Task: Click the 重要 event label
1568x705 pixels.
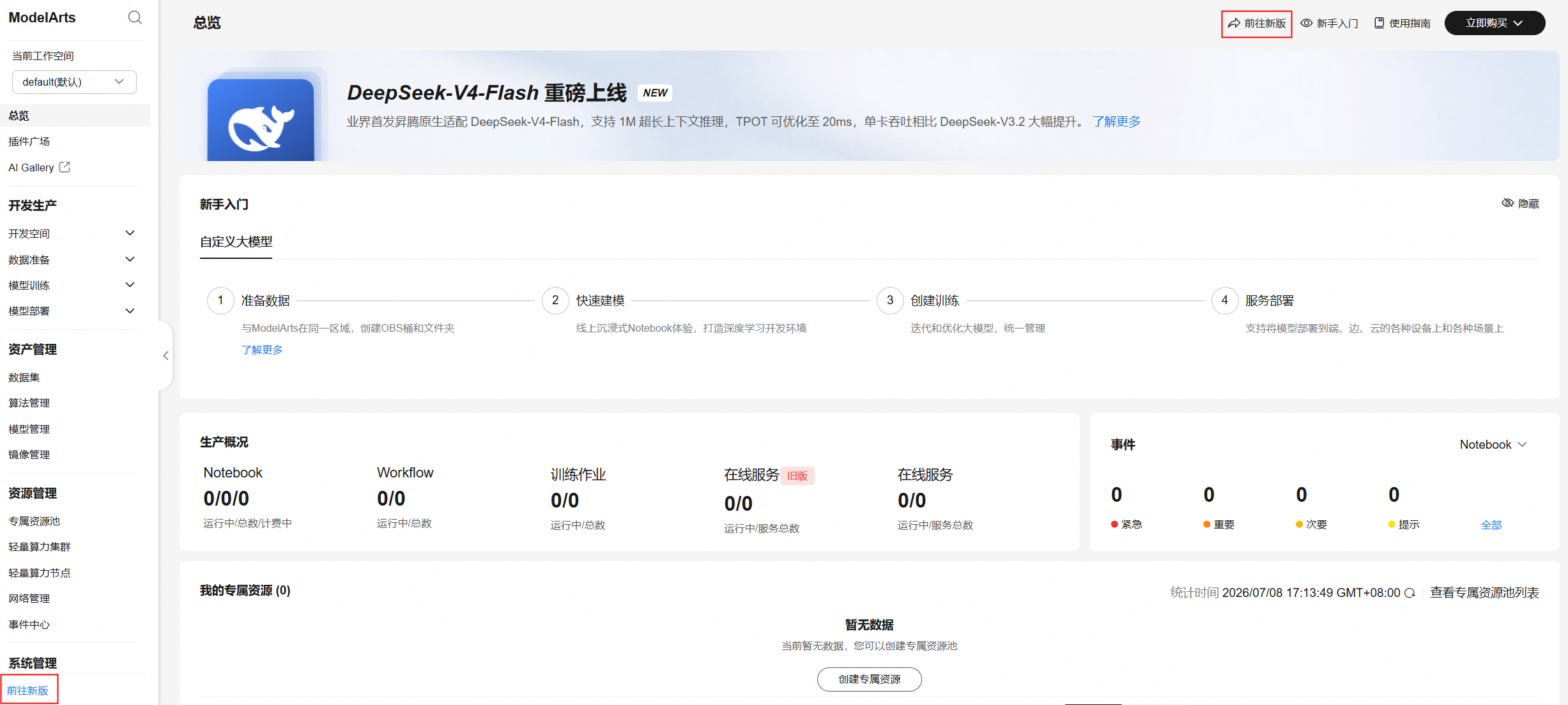Action: tap(1224, 524)
